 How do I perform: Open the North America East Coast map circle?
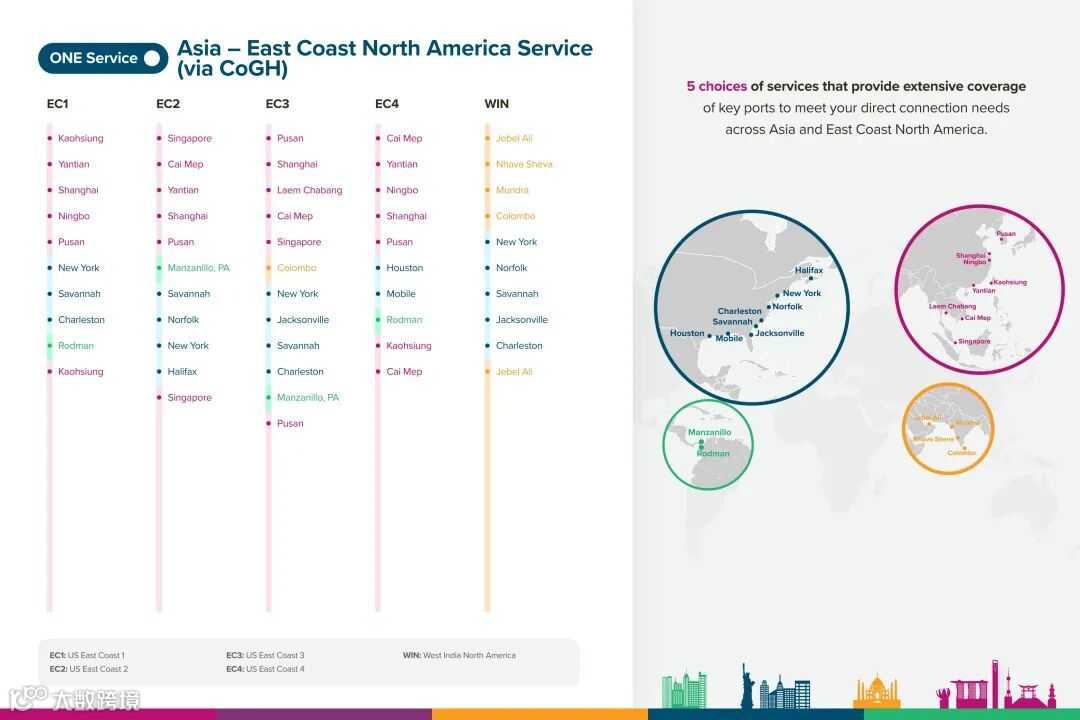[751, 307]
